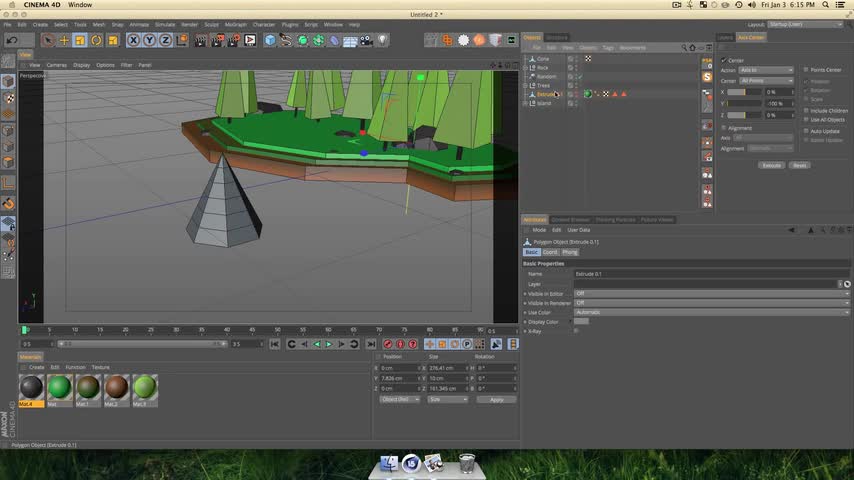
Task: Enable the Points Center checkbox
Action: [806, 70]
